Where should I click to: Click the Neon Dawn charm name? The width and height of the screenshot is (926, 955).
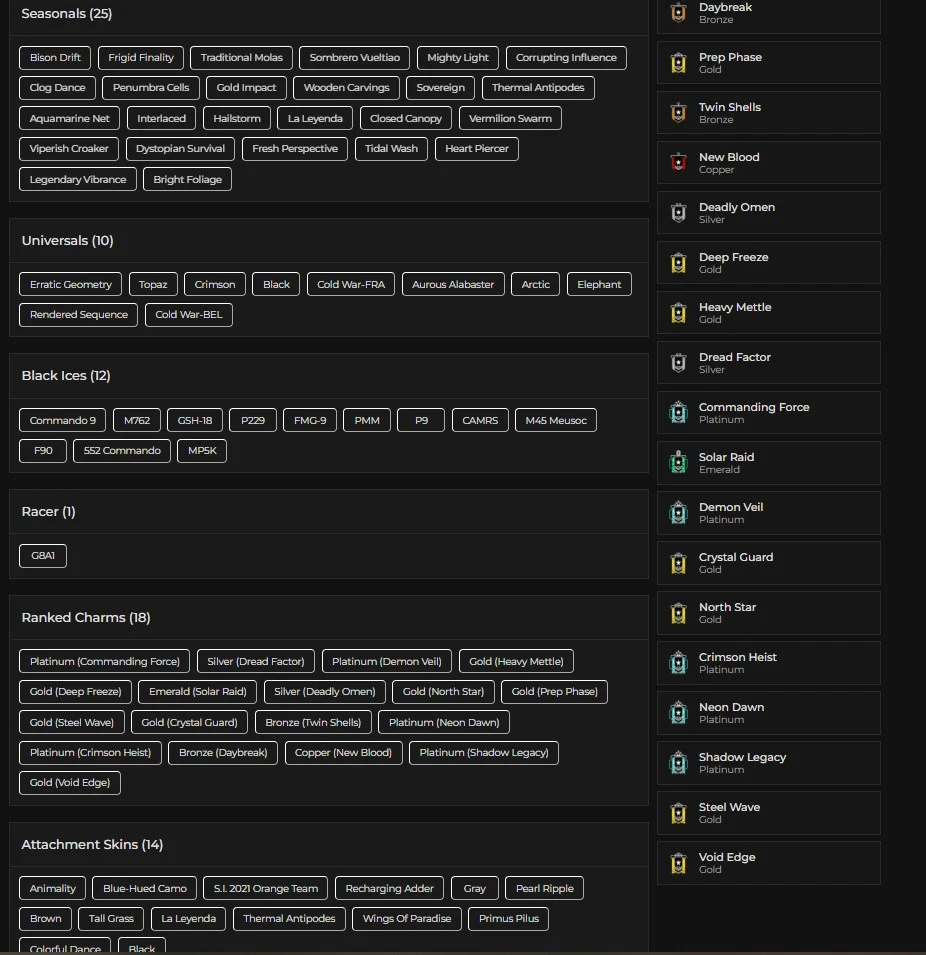click(731, 707)
